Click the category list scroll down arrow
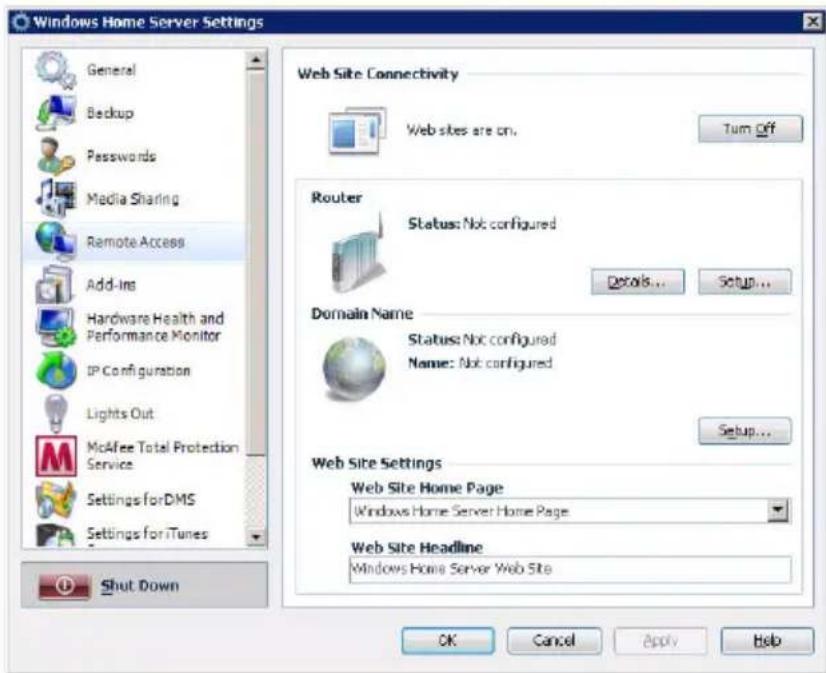Screen dimensions: 826x673 256,537
